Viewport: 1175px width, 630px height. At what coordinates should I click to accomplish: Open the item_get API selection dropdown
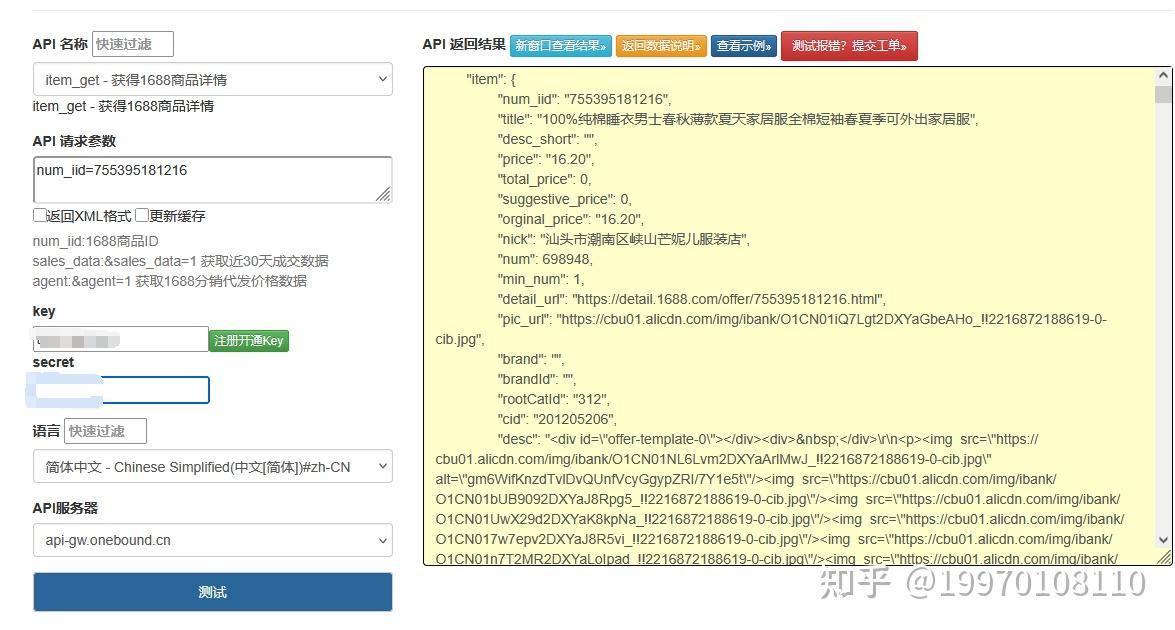point(212,79)
